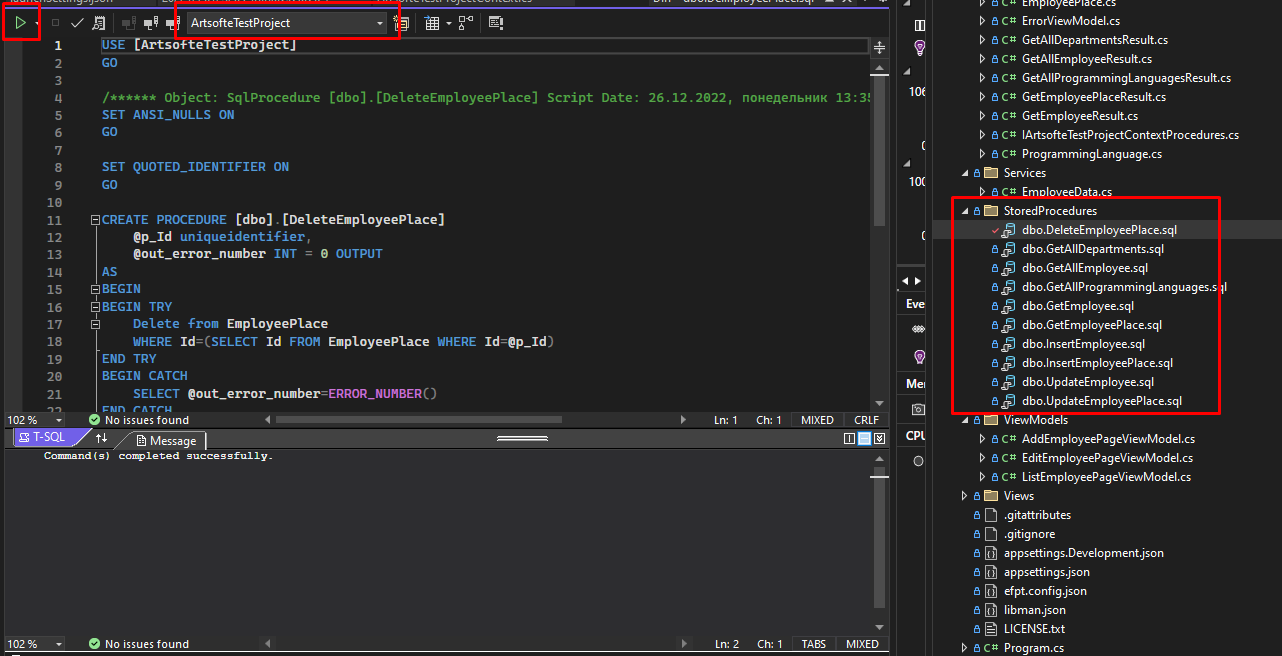Collapse the StoredProcedures folder

pyautogui.click(x=965, y=211)
